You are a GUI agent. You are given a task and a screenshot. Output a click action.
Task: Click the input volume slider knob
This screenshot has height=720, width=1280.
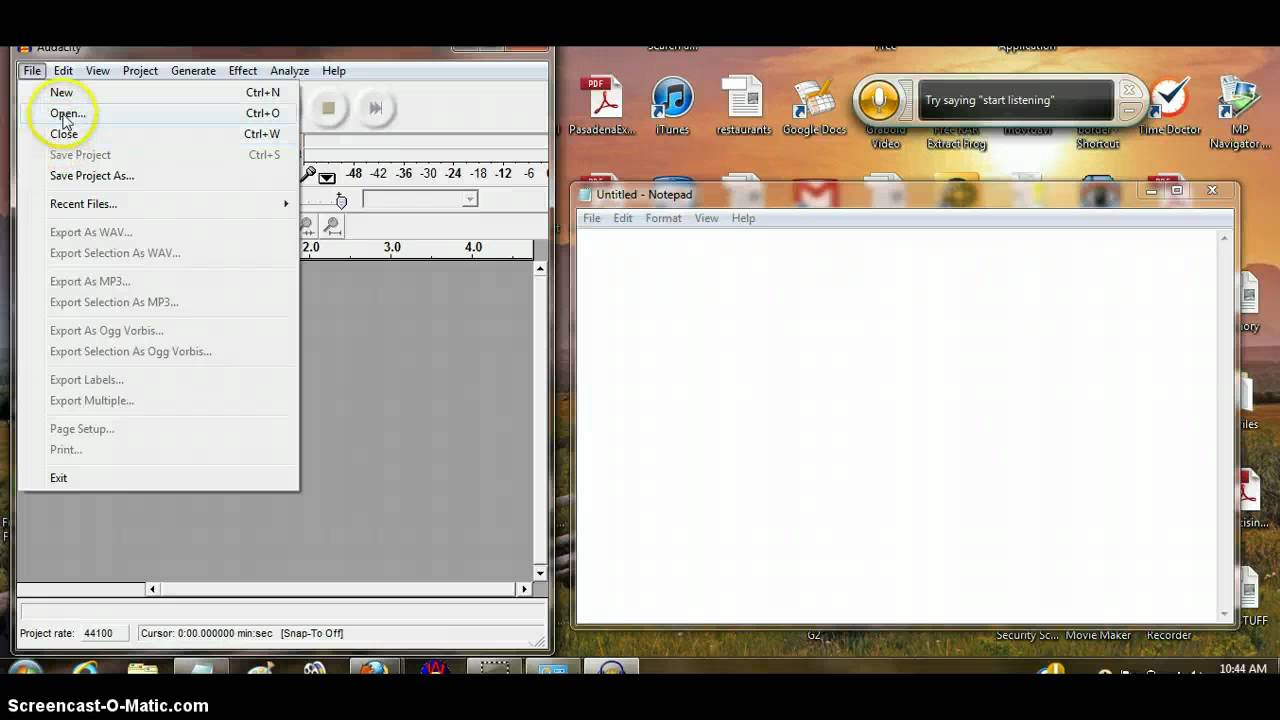point(341,201)
